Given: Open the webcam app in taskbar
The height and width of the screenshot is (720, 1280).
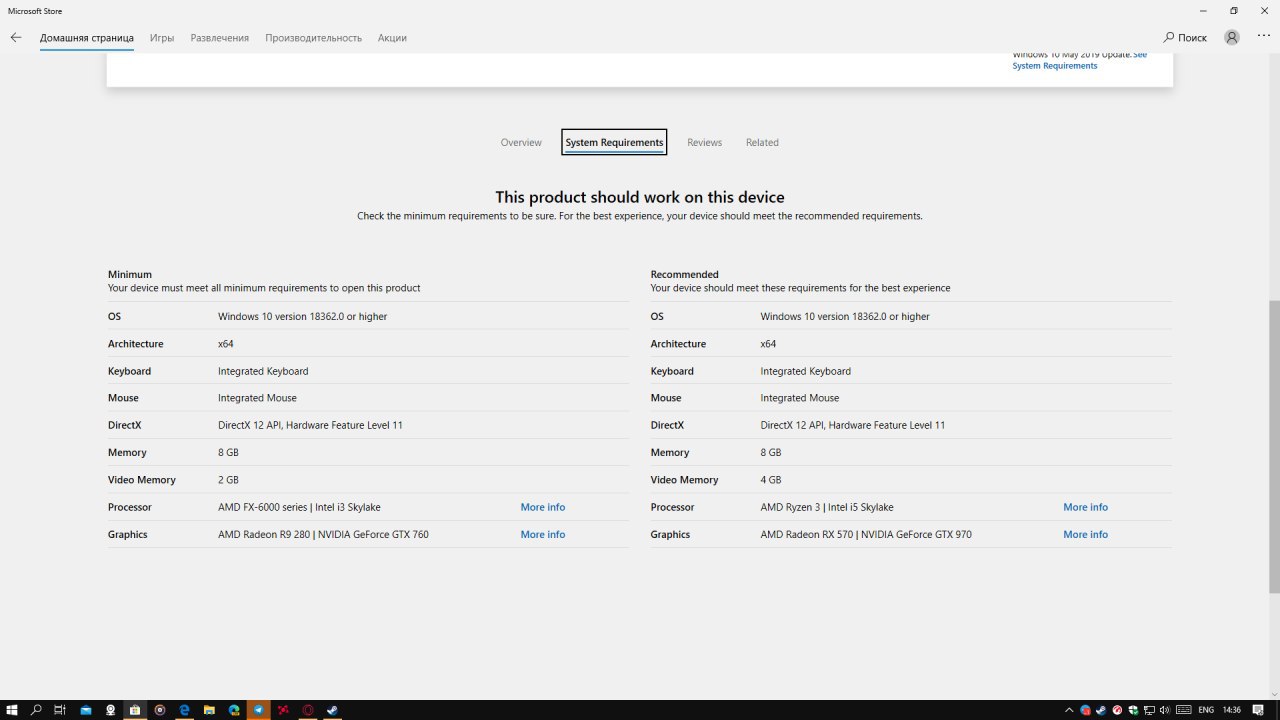Looking at the screenshot, I should tap(110, 710).
